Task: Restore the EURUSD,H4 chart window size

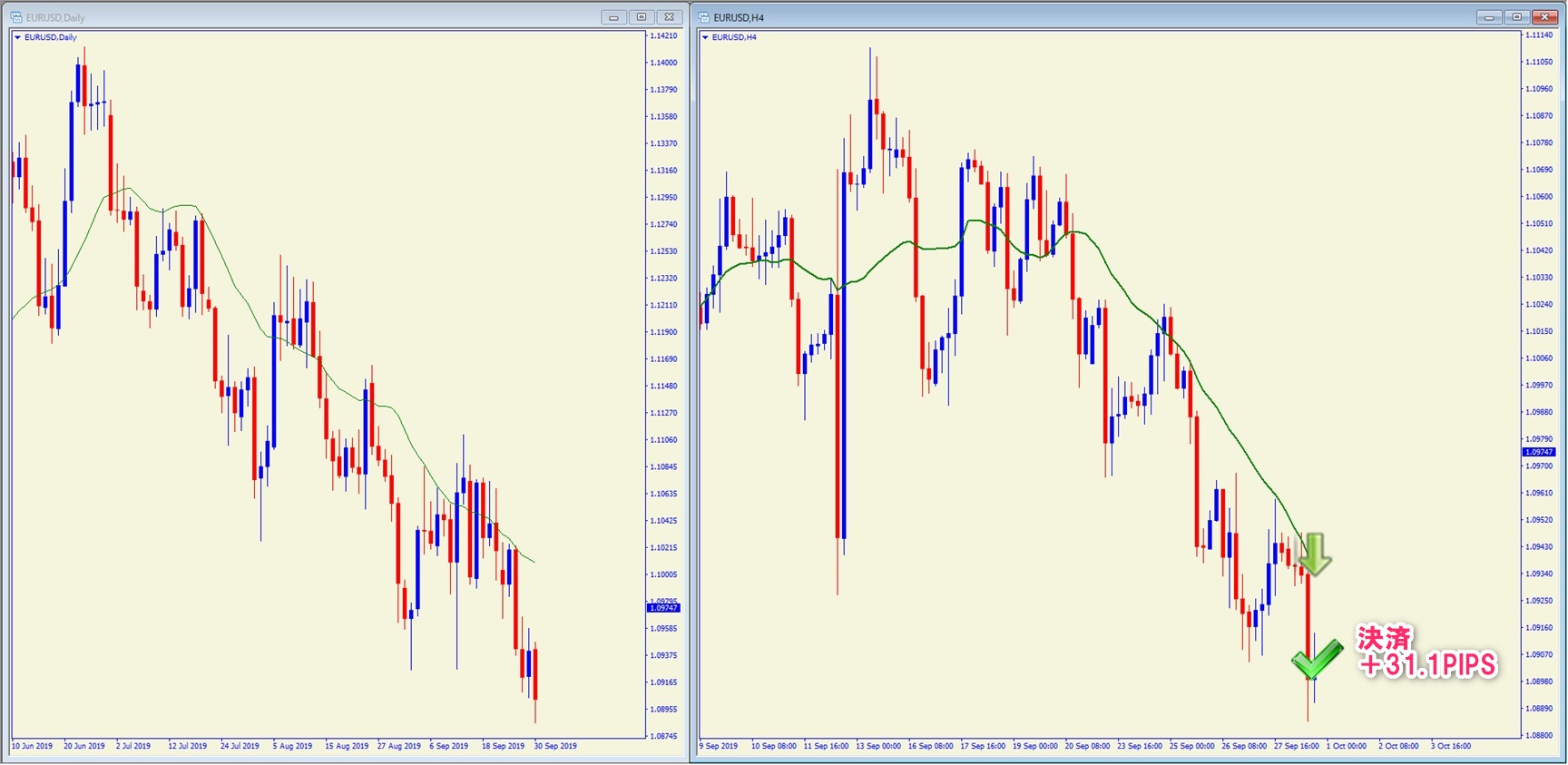Action: click(x=1517, y=17)
